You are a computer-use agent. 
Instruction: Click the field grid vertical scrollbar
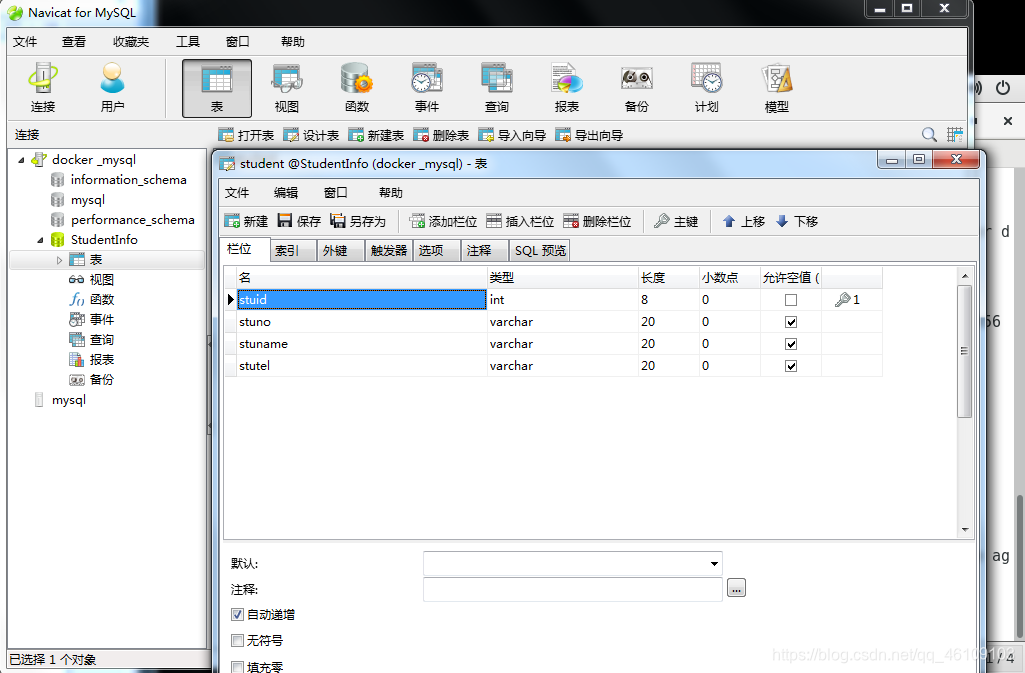click(x=965, y=351)
